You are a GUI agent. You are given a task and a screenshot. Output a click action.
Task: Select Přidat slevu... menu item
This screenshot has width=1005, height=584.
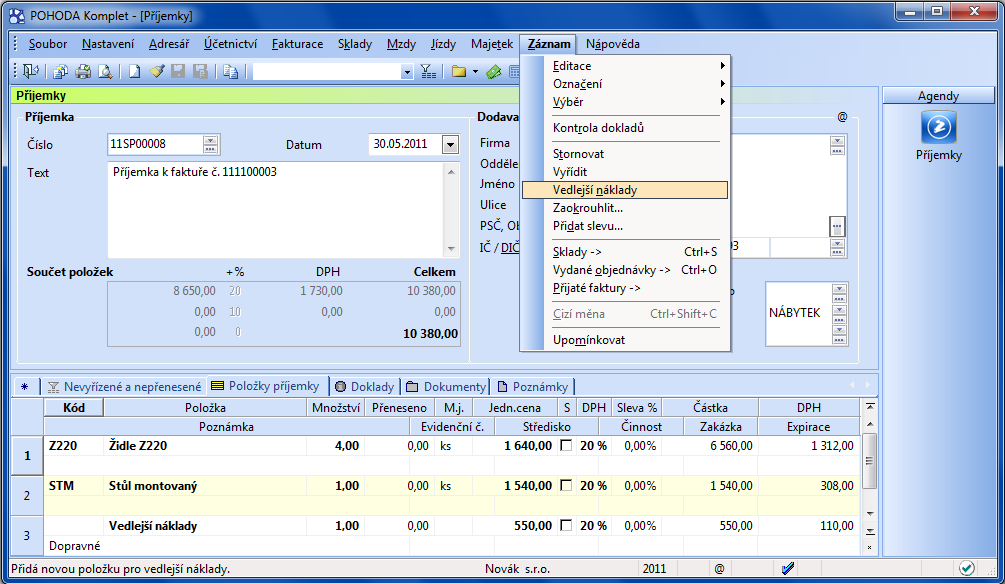click(625, 226)
